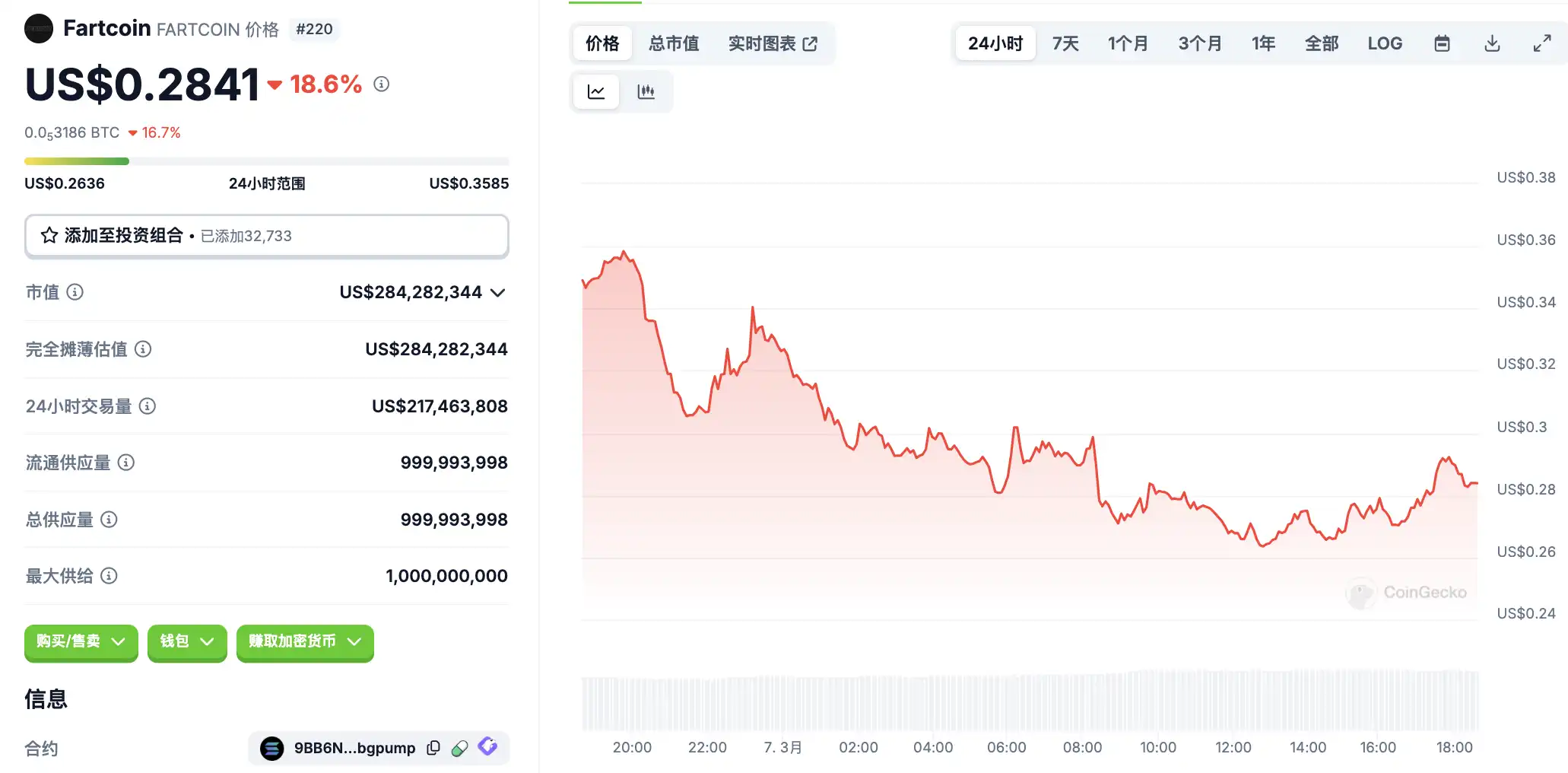Toggle LOG scale on chart
1568x773 pixels.
coord(1385,43)
